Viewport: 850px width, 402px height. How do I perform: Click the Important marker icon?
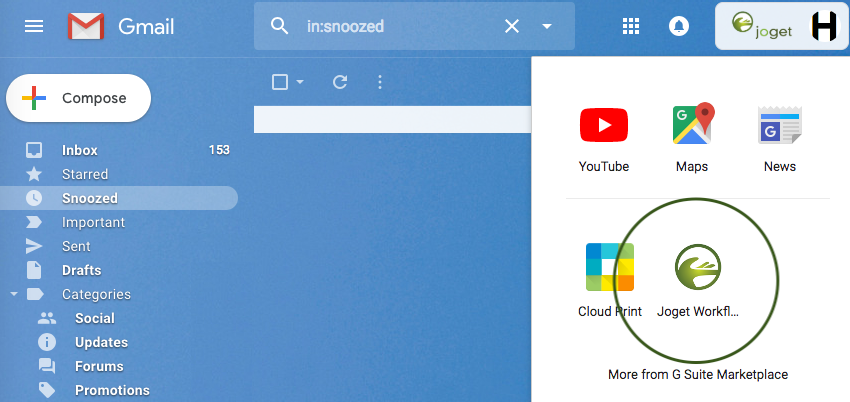(x=34, y=222)
